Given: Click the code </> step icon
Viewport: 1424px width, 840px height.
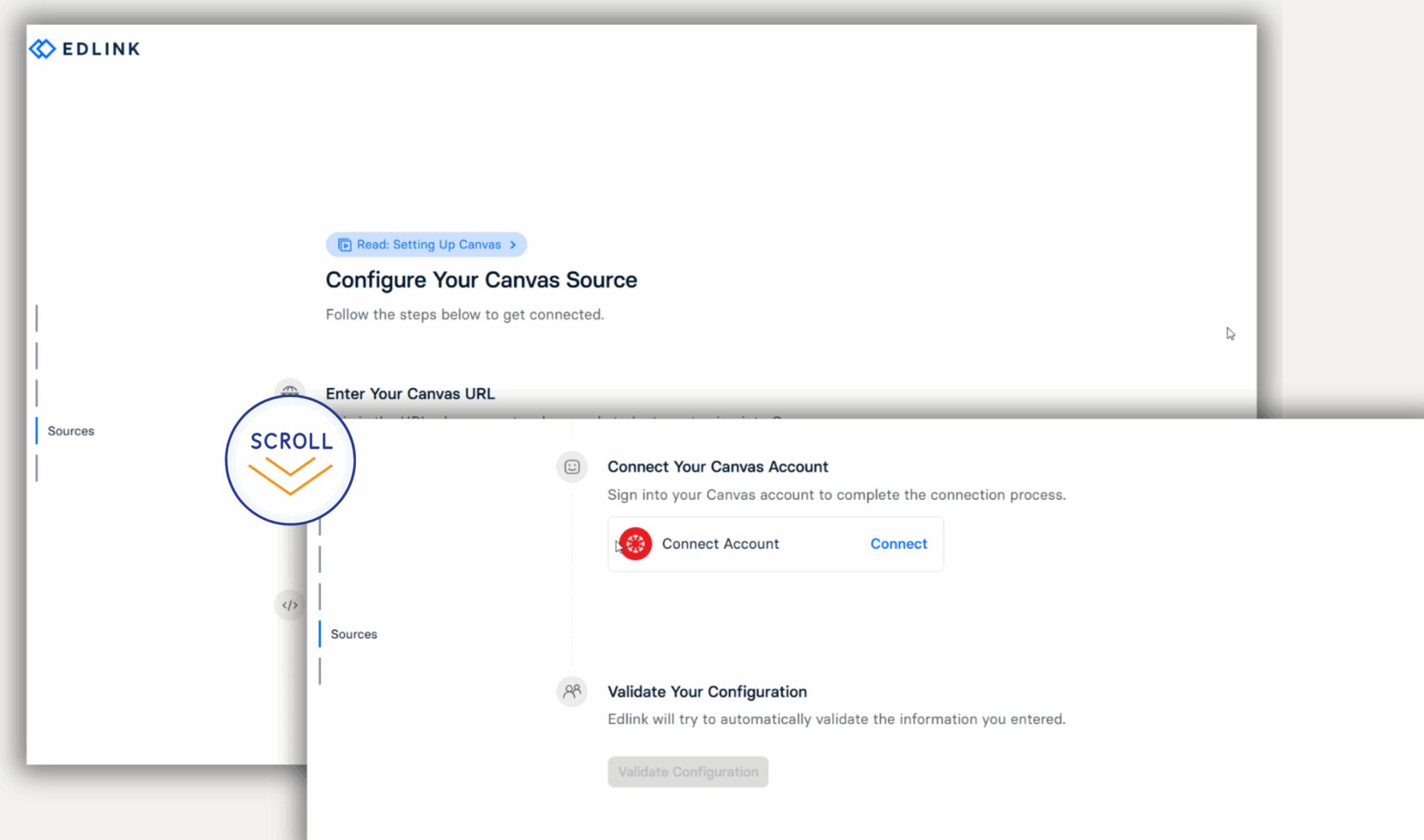Looking at the screenshot, I should pos(289,604).
